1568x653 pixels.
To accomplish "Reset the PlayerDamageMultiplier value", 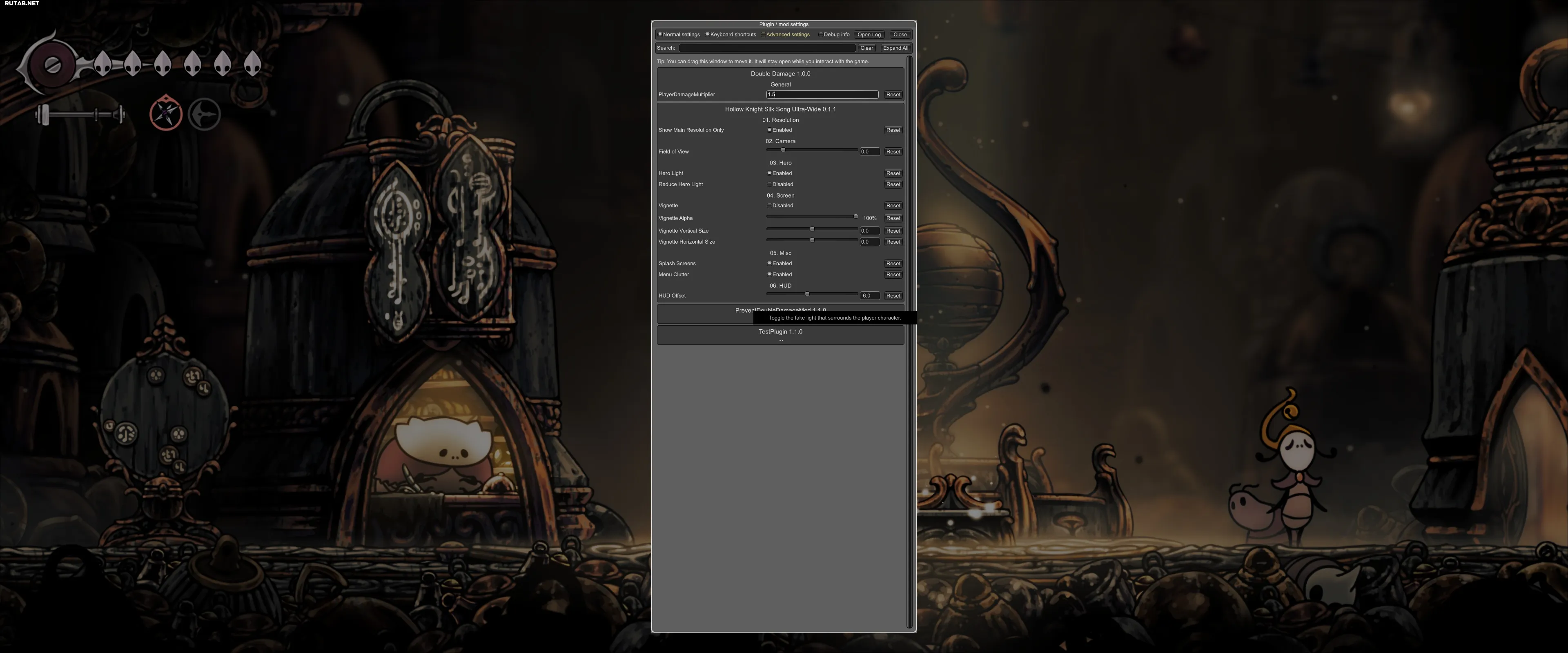I will point(893,94).
